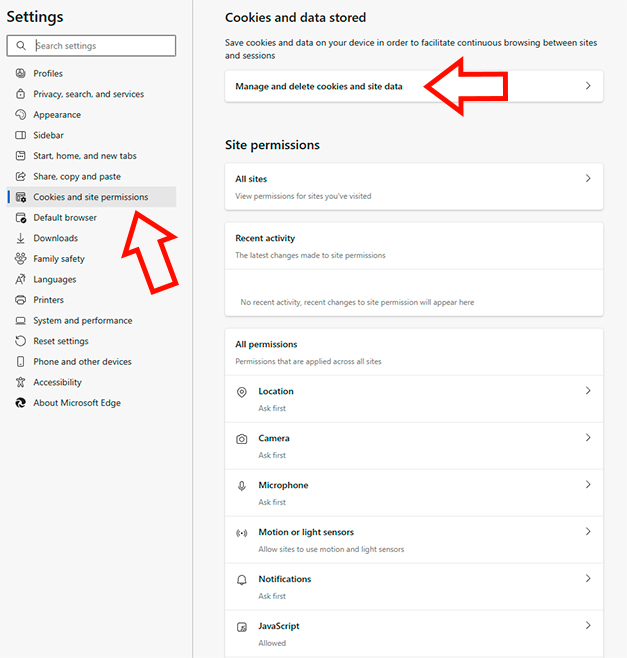
Task: Expand the All sites chevron
Action: (588, 179)
